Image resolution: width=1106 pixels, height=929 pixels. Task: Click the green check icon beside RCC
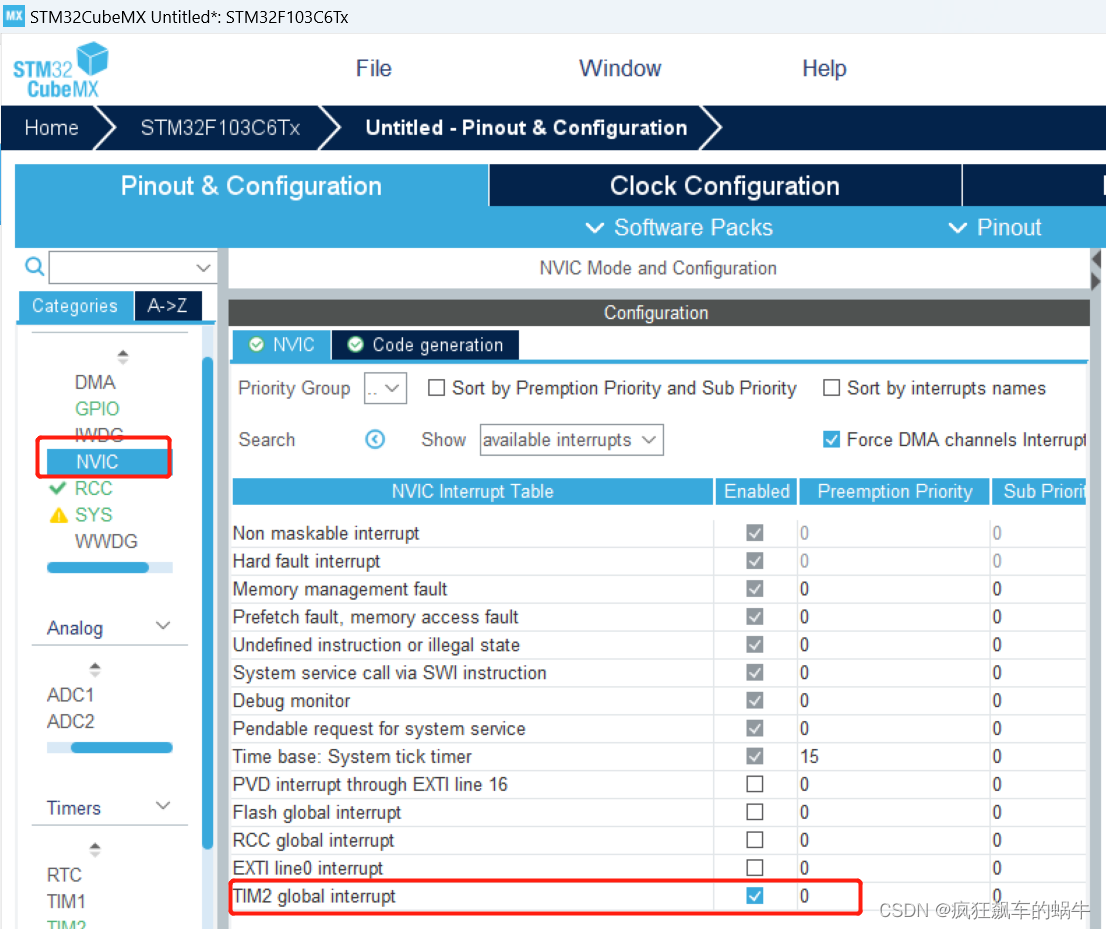pos(58,488)
